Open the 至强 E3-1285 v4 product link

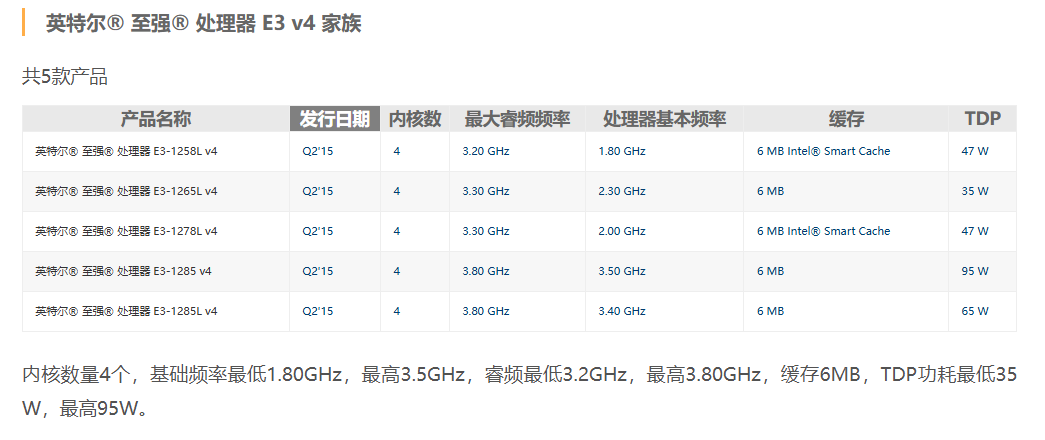[x=123, y=271]
